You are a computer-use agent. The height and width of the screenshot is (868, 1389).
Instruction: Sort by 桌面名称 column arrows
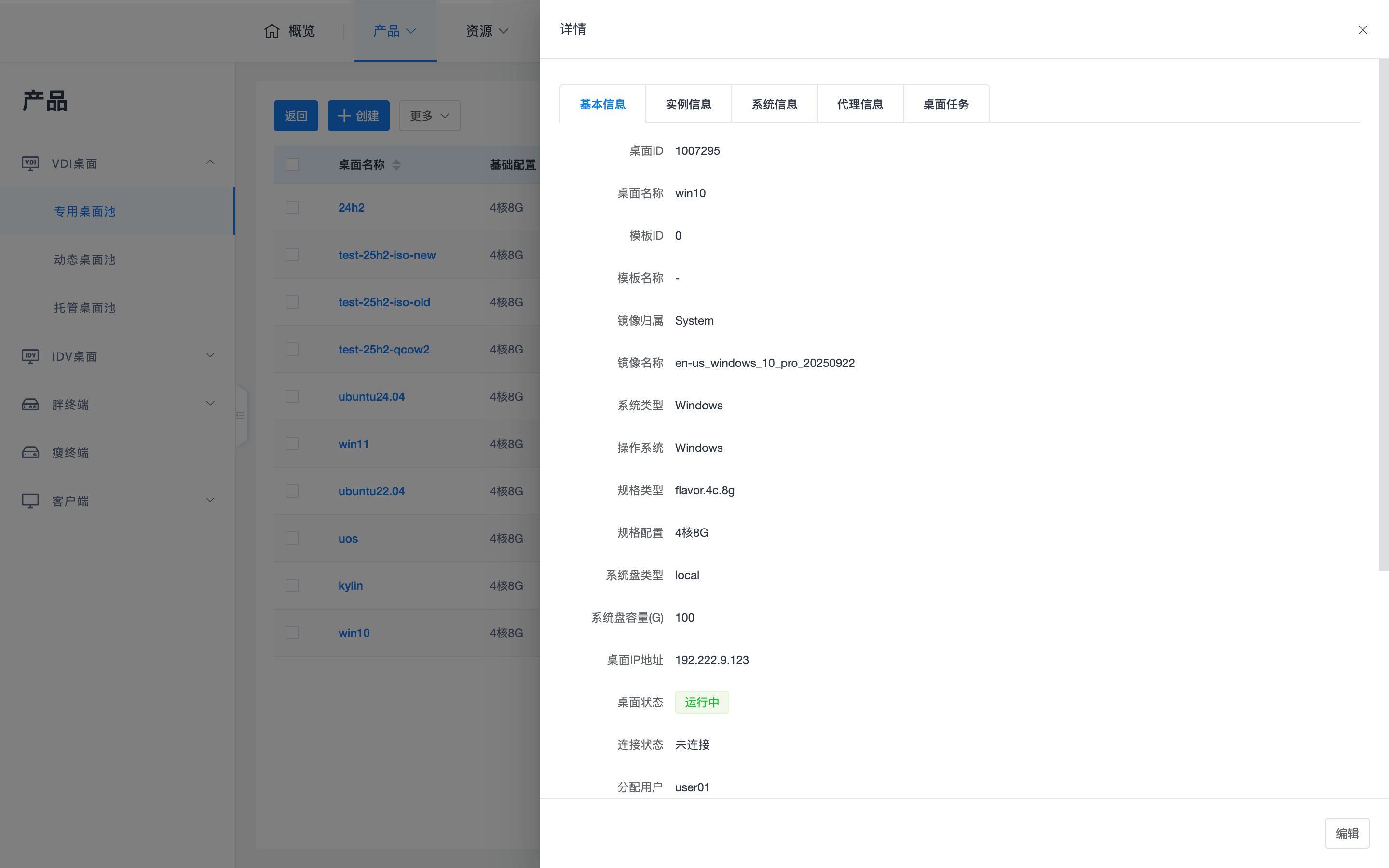point(396,165)
